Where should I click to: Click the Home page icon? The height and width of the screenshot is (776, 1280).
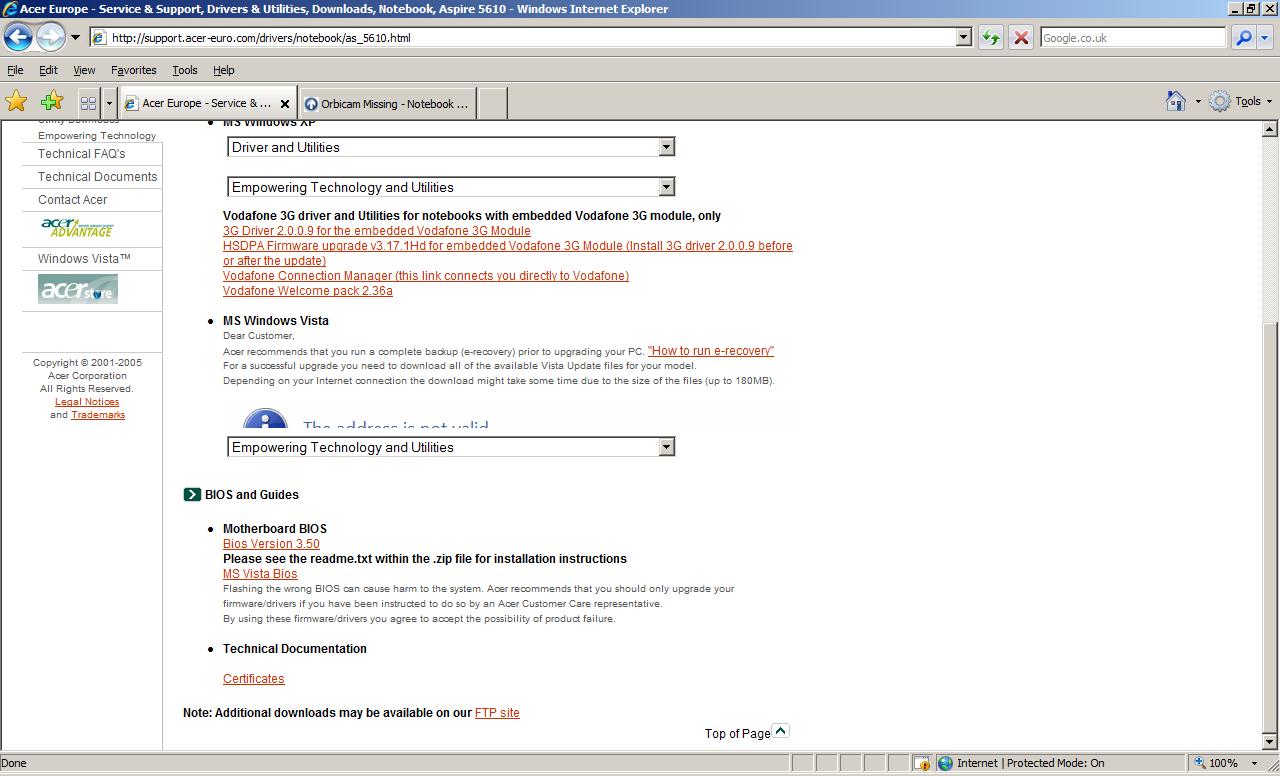pos(1176,101)
